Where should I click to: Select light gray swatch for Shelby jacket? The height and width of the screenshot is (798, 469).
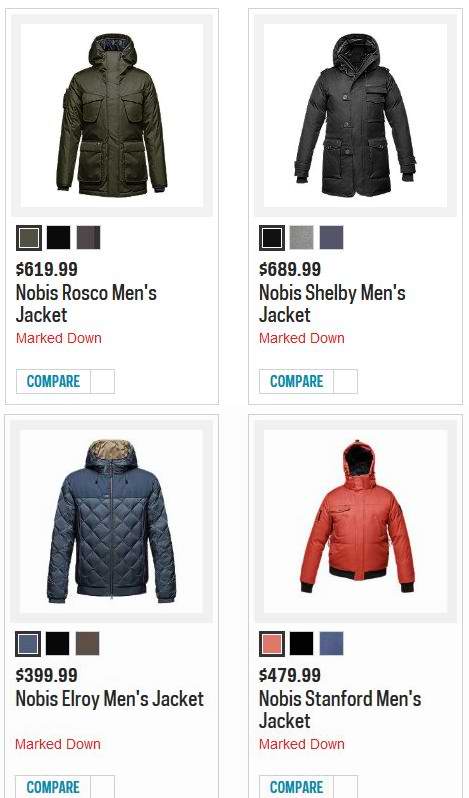coord(302,238)
